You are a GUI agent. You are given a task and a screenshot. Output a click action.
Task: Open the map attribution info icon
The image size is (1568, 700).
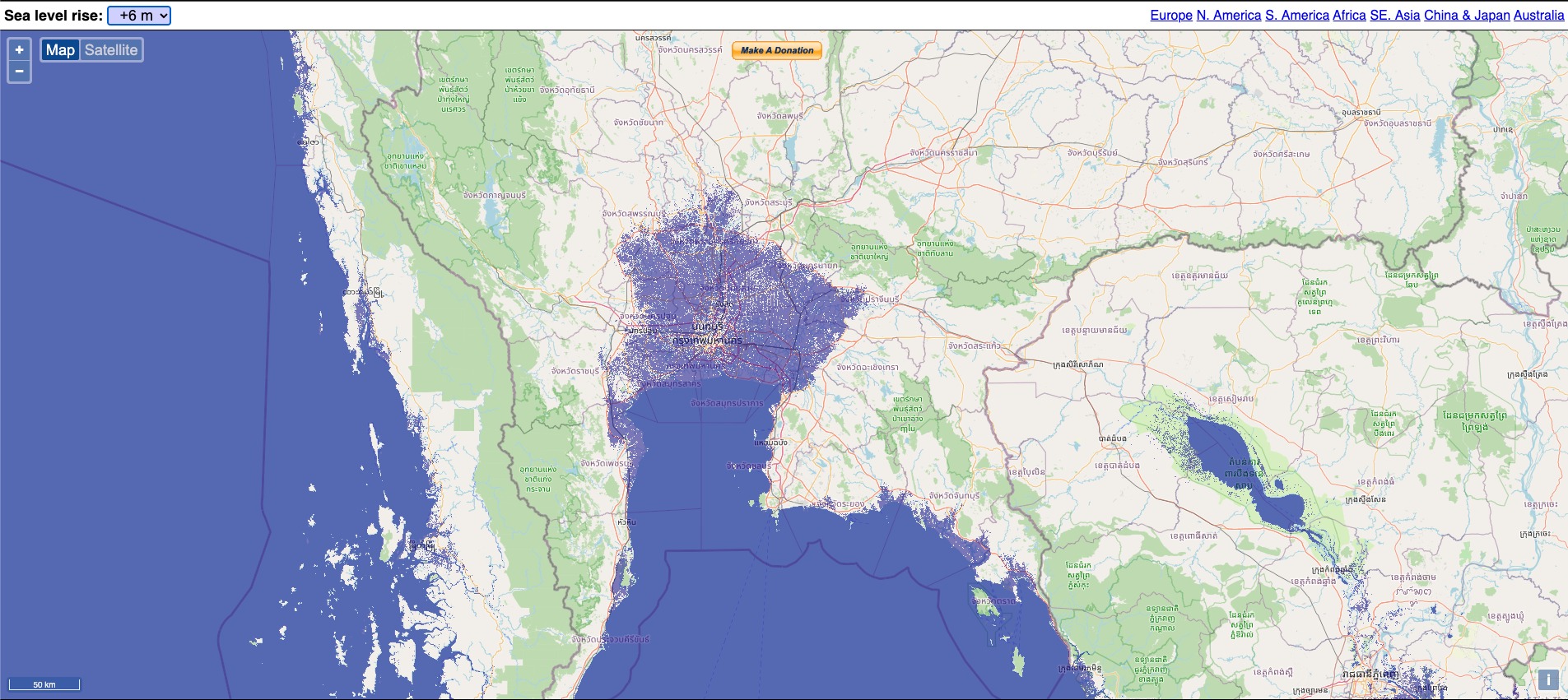[1547, 679]
